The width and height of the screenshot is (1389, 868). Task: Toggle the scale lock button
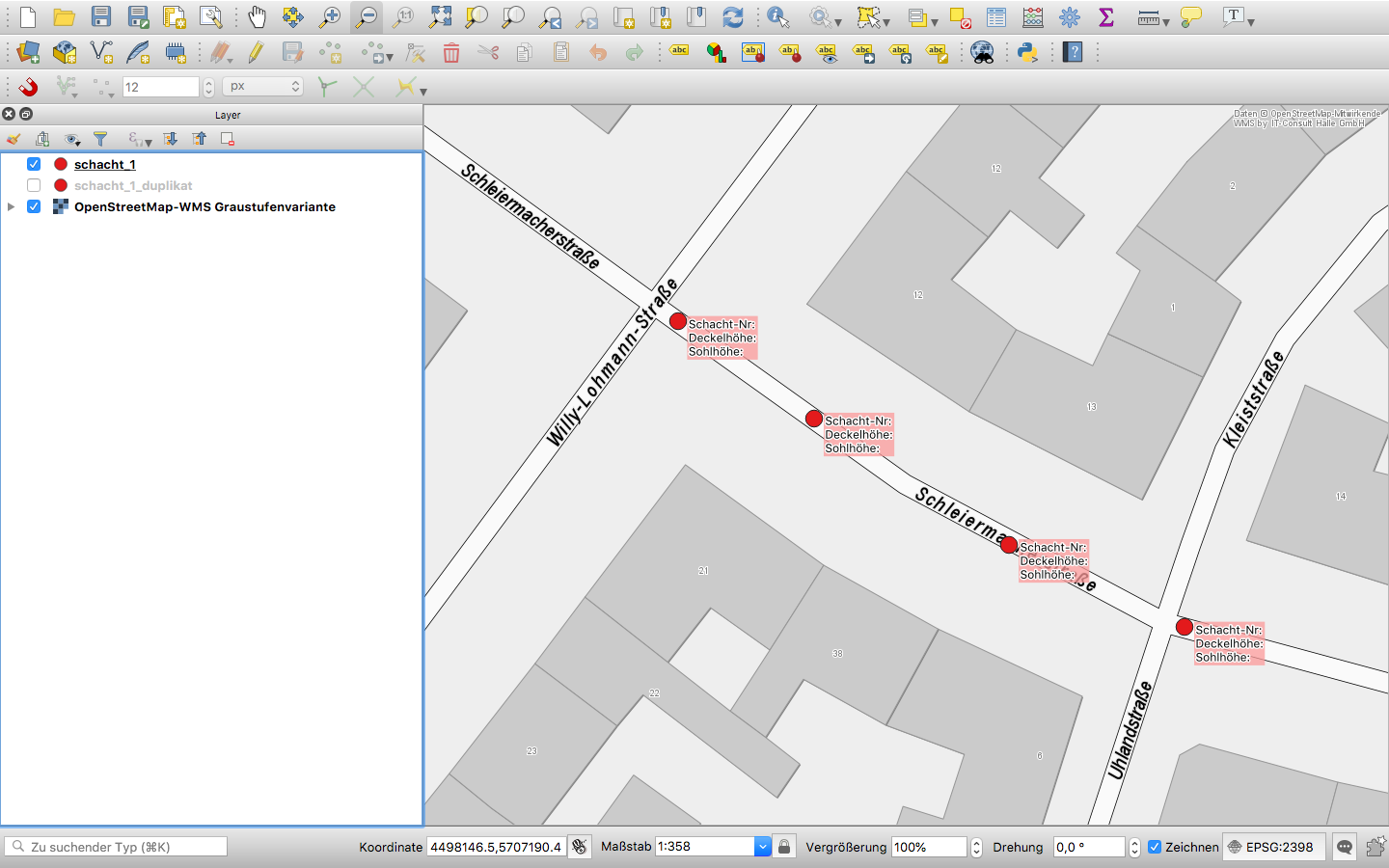click(x=784, y=847)
